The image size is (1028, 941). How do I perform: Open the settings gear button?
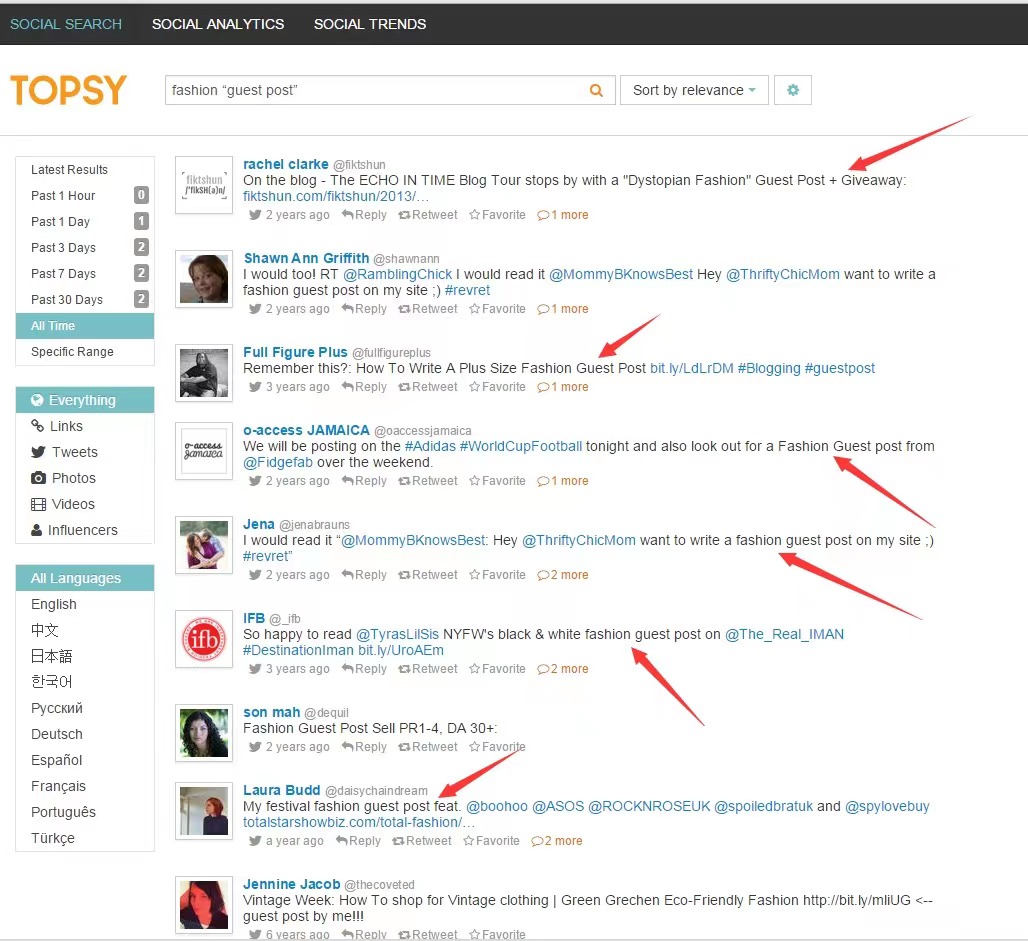coord(793,90)
